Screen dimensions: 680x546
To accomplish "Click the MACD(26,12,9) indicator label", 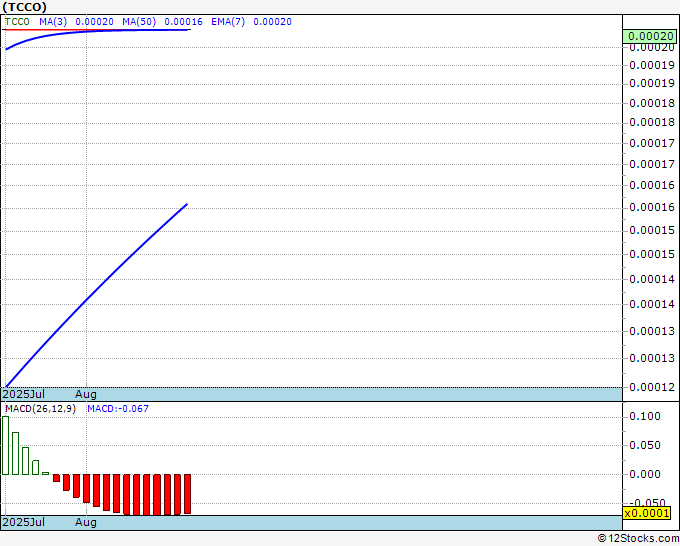I will click(x=40, y=409).
